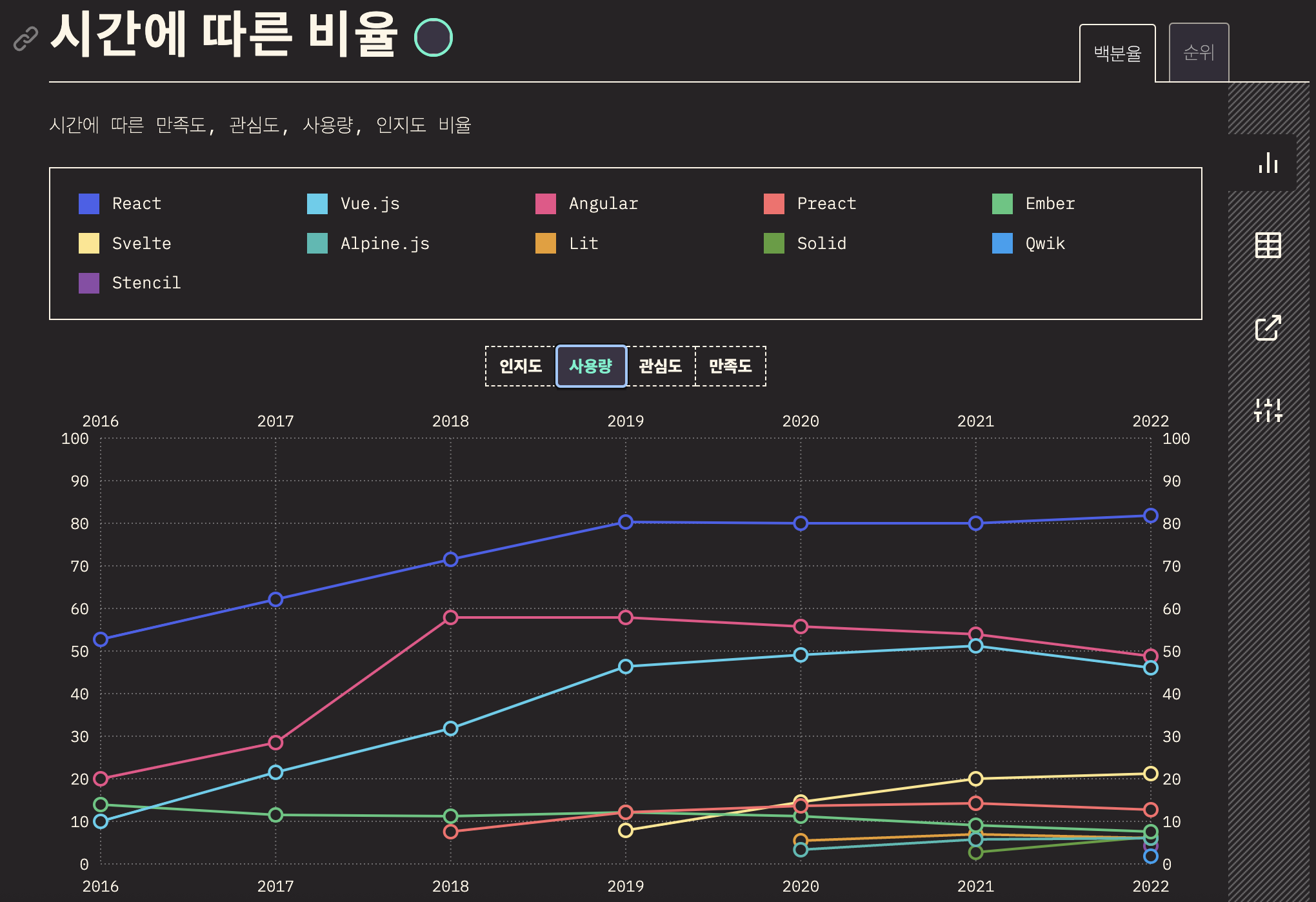
Task: Open the customize filters sliders icon
Action: click(1268, 410)
